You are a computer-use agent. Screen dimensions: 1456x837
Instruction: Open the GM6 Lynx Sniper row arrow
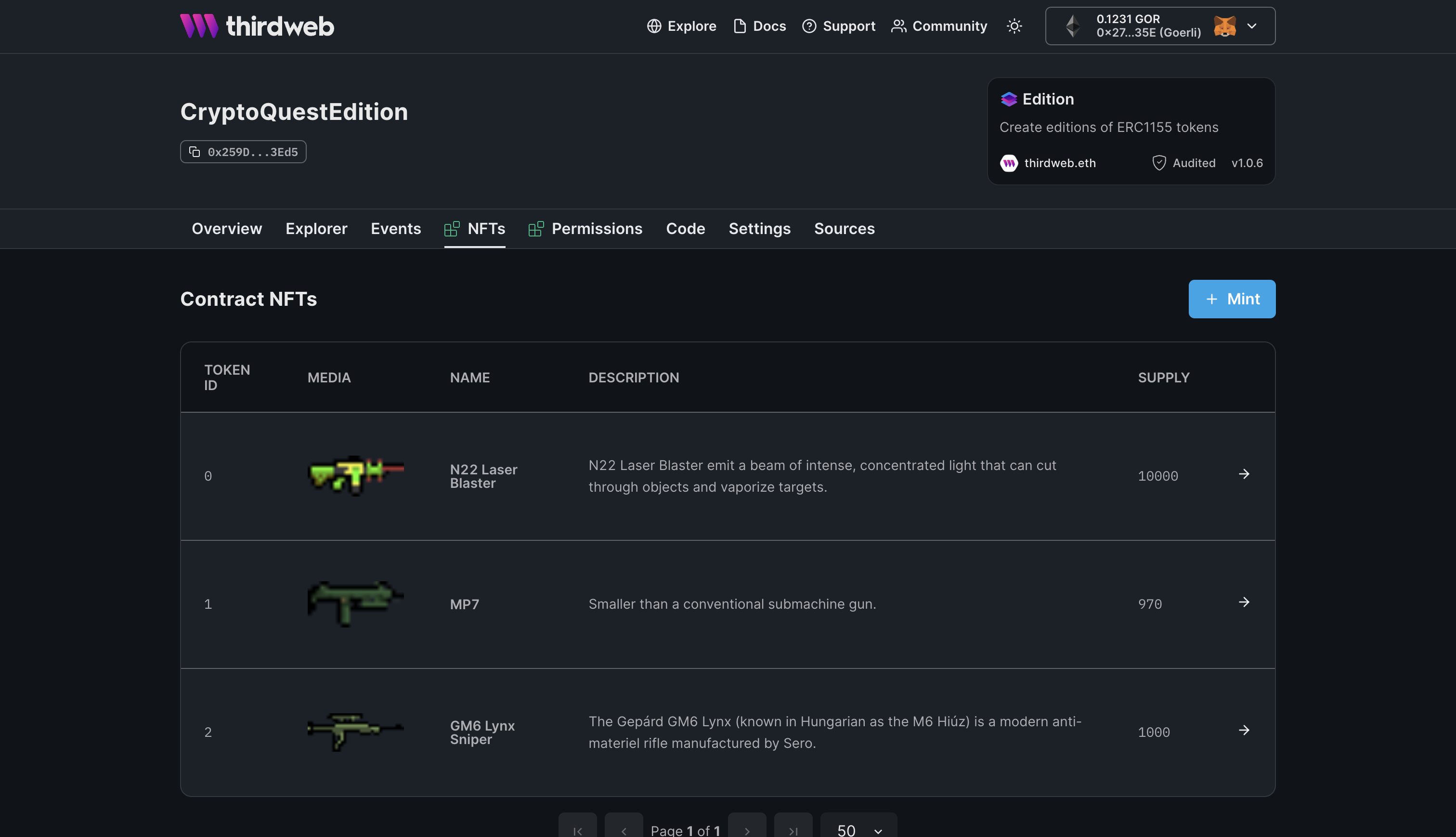point(1244,730)
